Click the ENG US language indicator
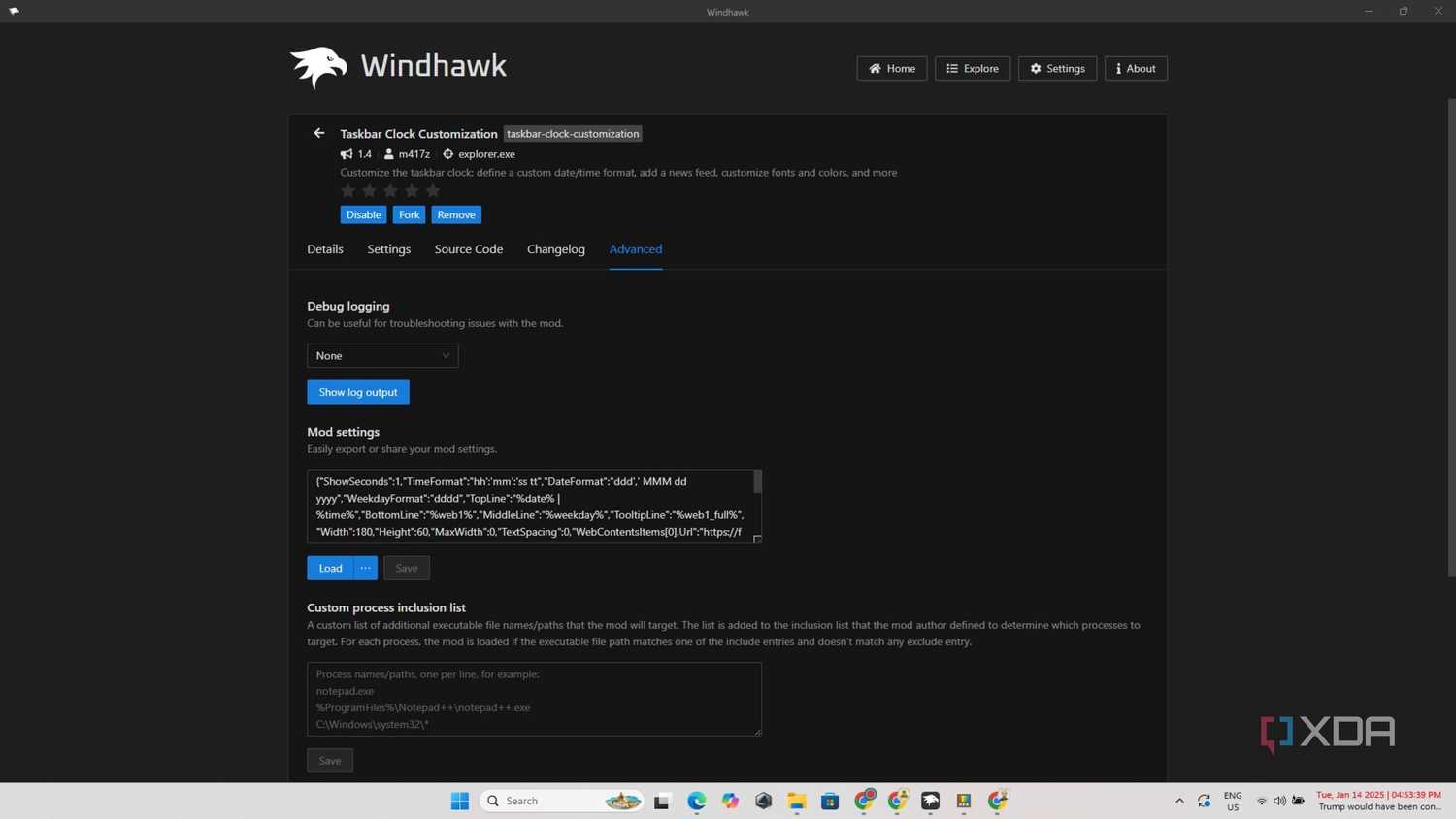Viewport: 1456px width, 819px height. click(1233, 801)
